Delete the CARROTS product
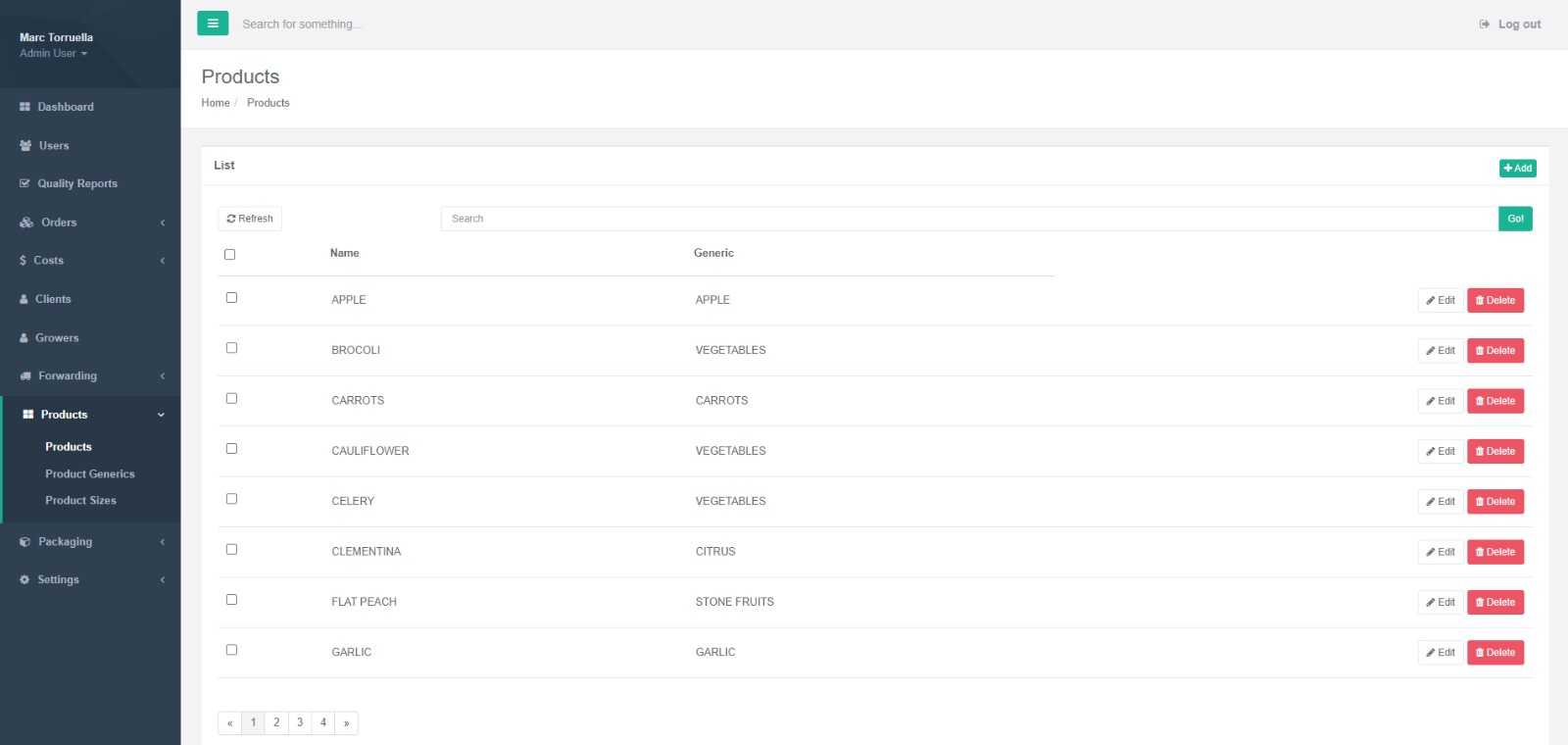Image resolution: width=1568 pixels, height=745 pixels. pyautogui.click(x=1495, y=401)
